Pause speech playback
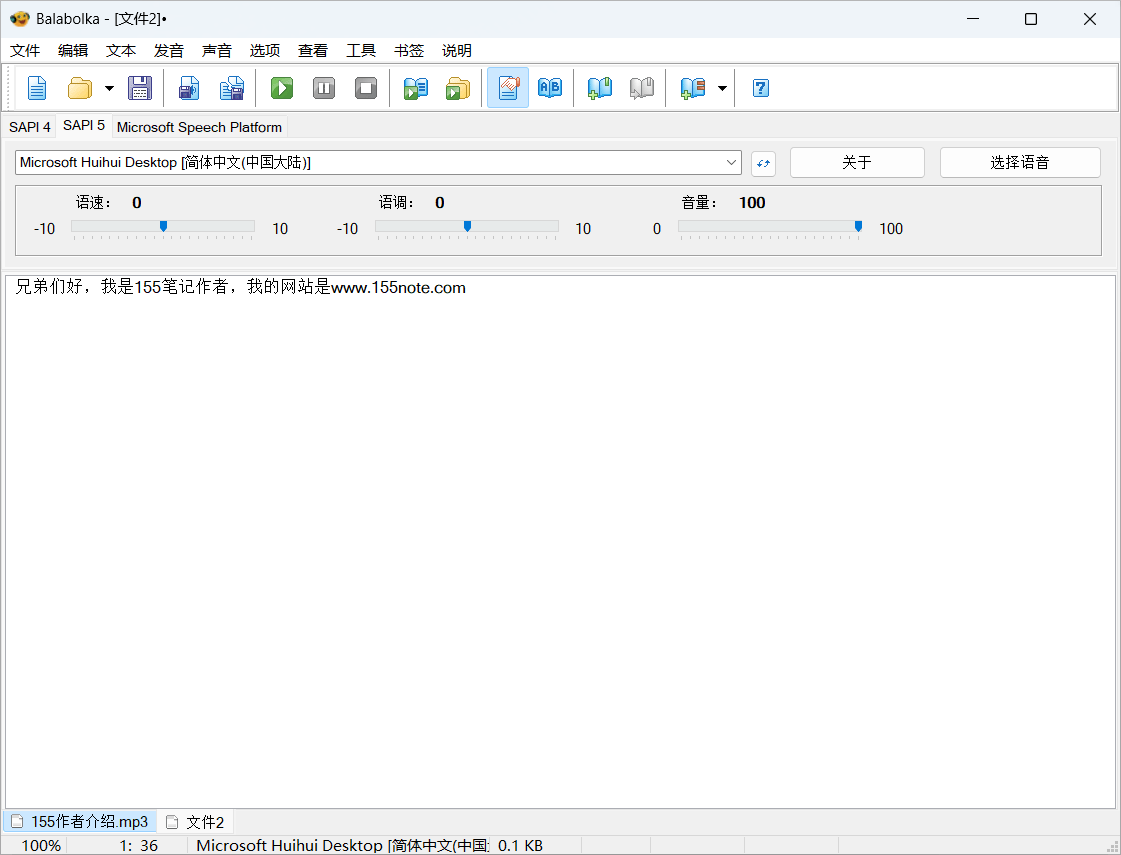Image resolution: width=1121 pixels, height=855 pixels. click(x=324, y=88)
